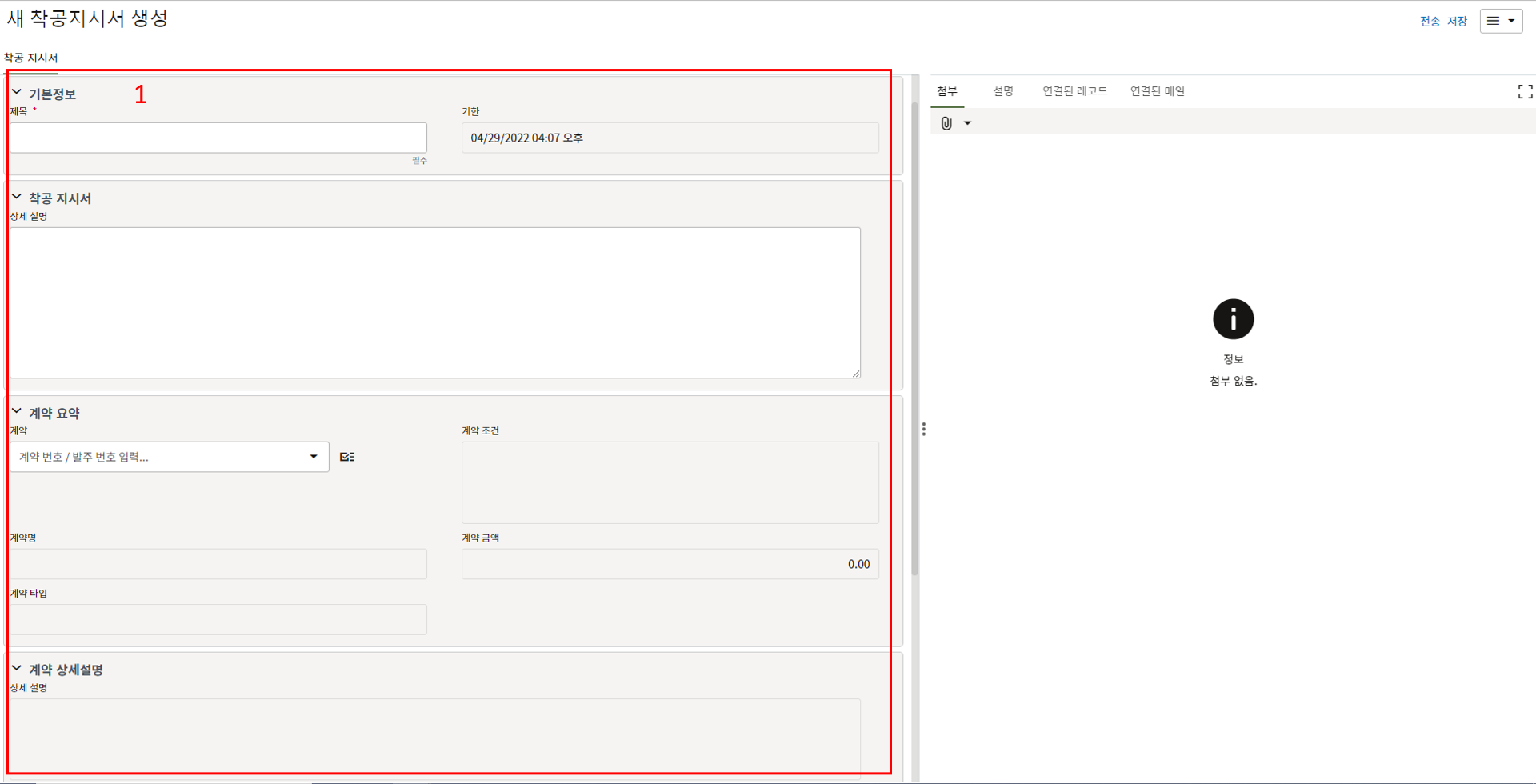Open the attachment dropdown arrow
The width and height of the screenshot is (1536, 784).
[x=967, y=123]
